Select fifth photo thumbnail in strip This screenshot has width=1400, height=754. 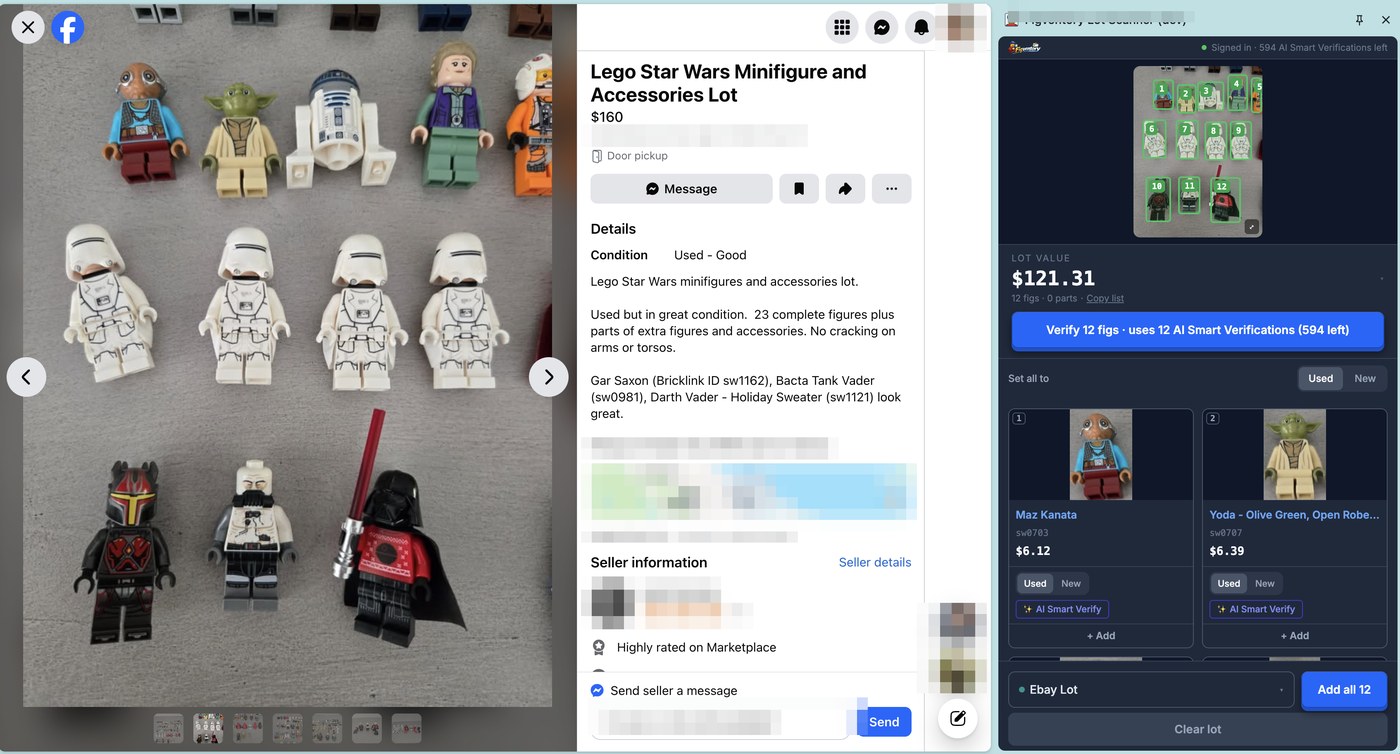pyautogui.click(x=327, y=728)
